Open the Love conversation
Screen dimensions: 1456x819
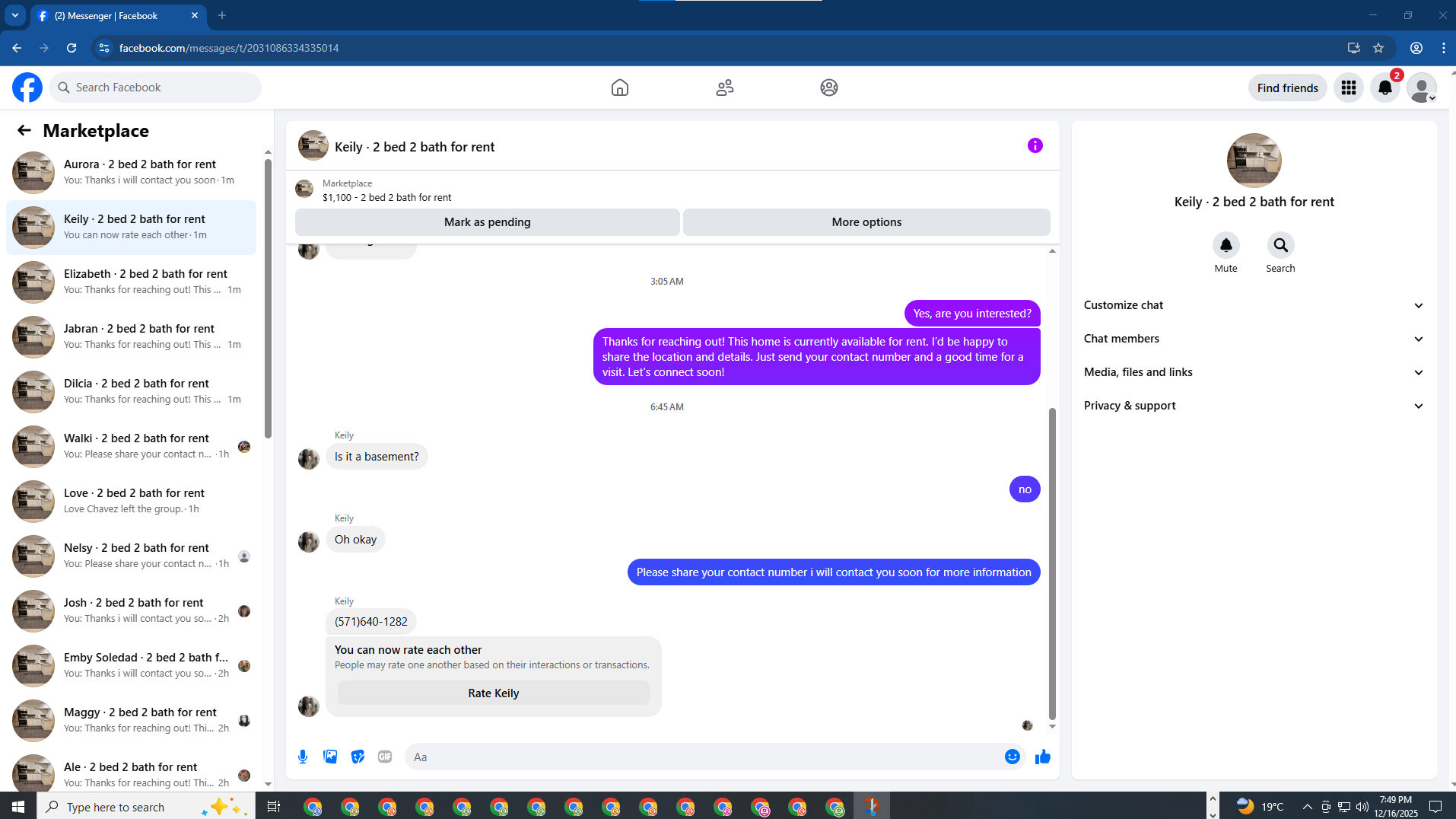131,501
